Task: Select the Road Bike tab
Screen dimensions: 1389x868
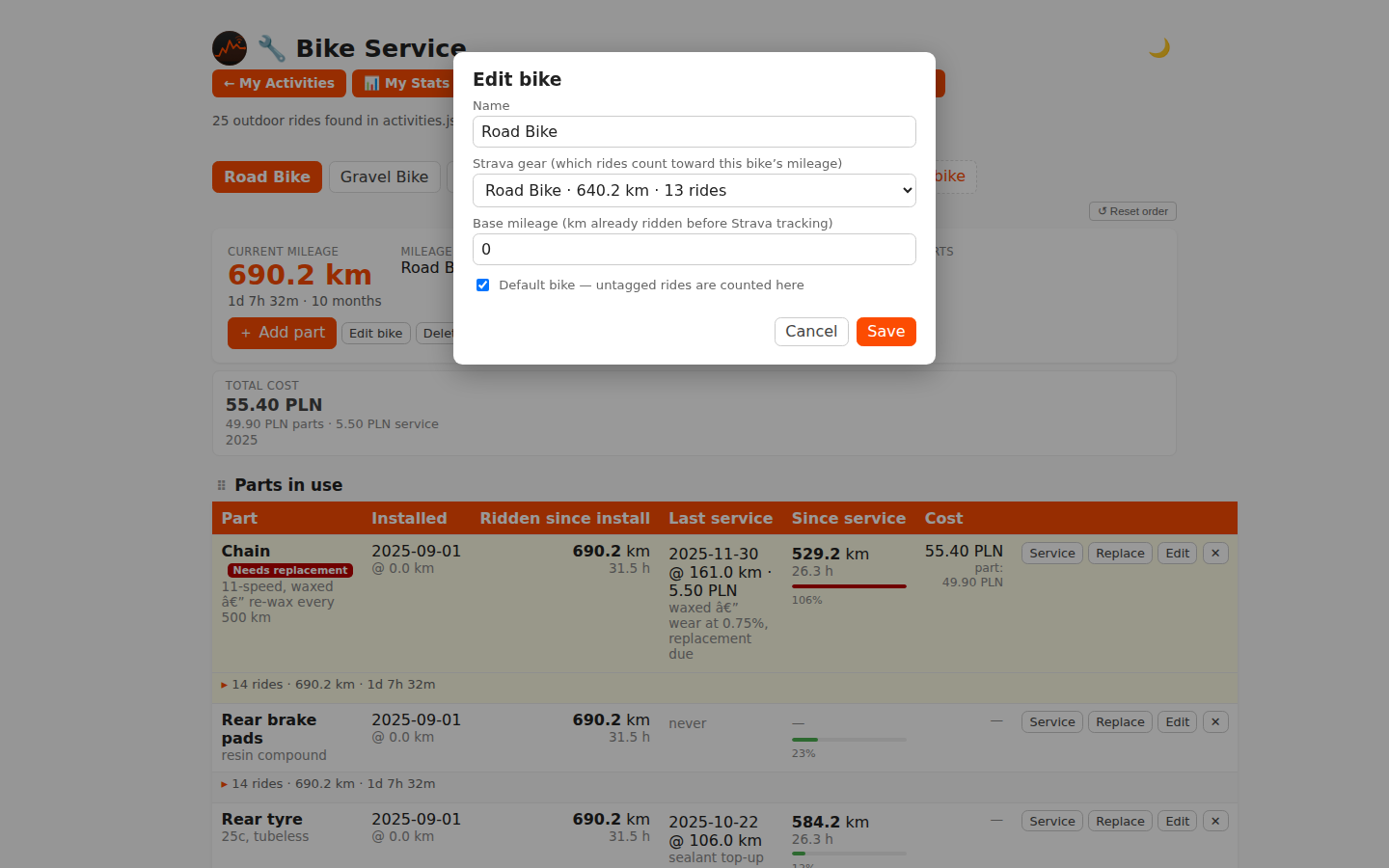Action: pos(267,177)
